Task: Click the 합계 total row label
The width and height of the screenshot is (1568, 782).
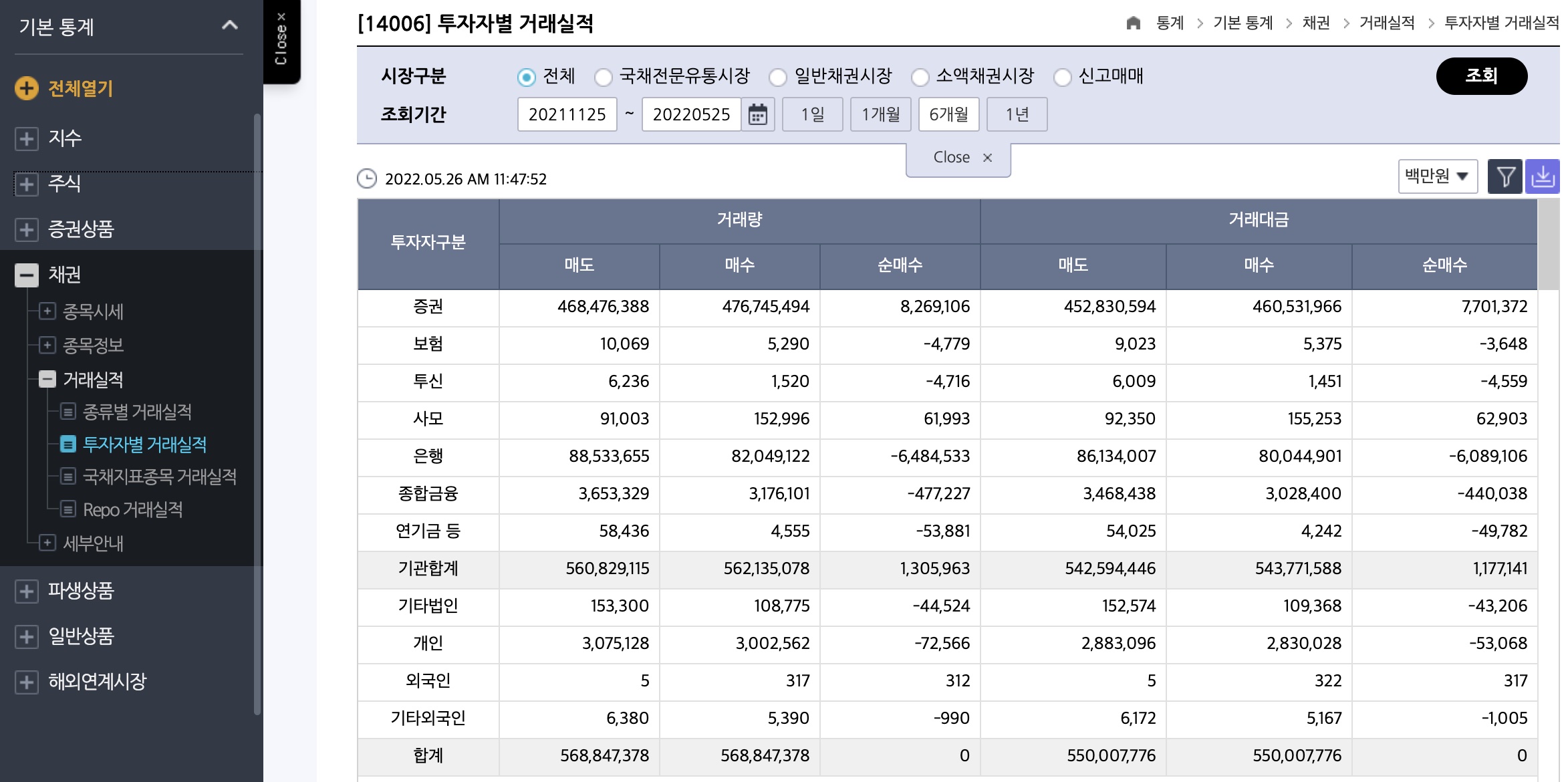Action: 428,756
